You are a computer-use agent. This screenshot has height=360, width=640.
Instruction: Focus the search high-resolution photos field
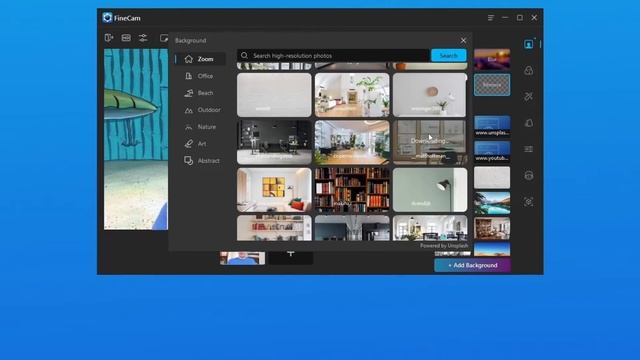tap(333, 56)
